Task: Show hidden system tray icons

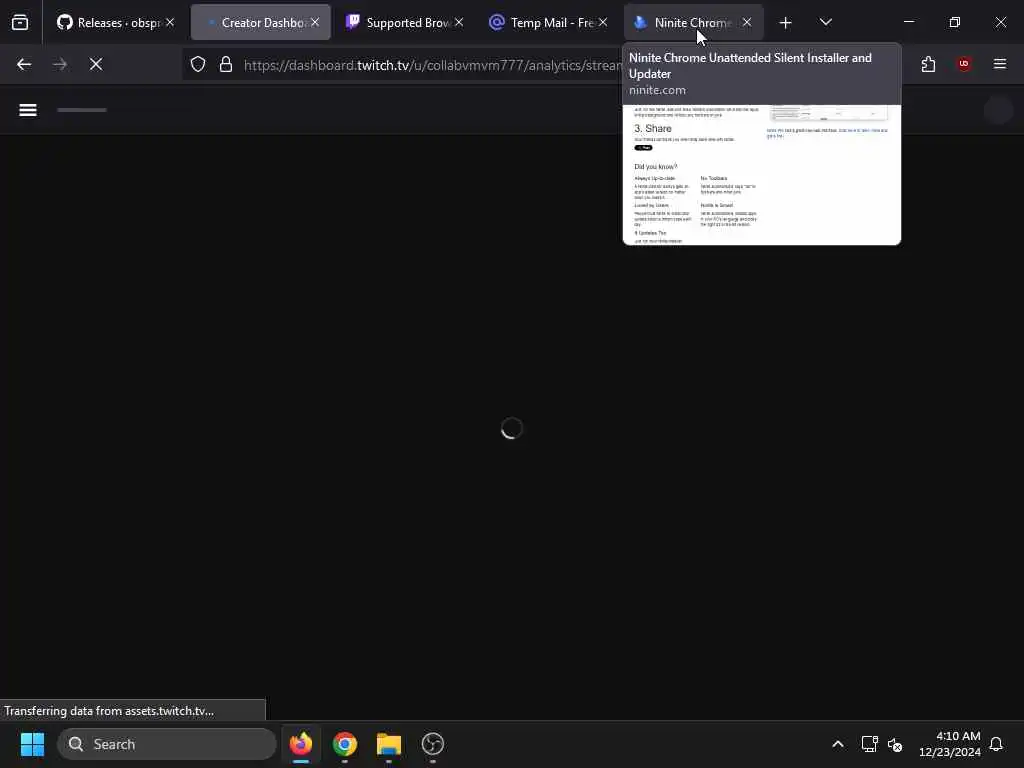Action: [x=838, y=744]
